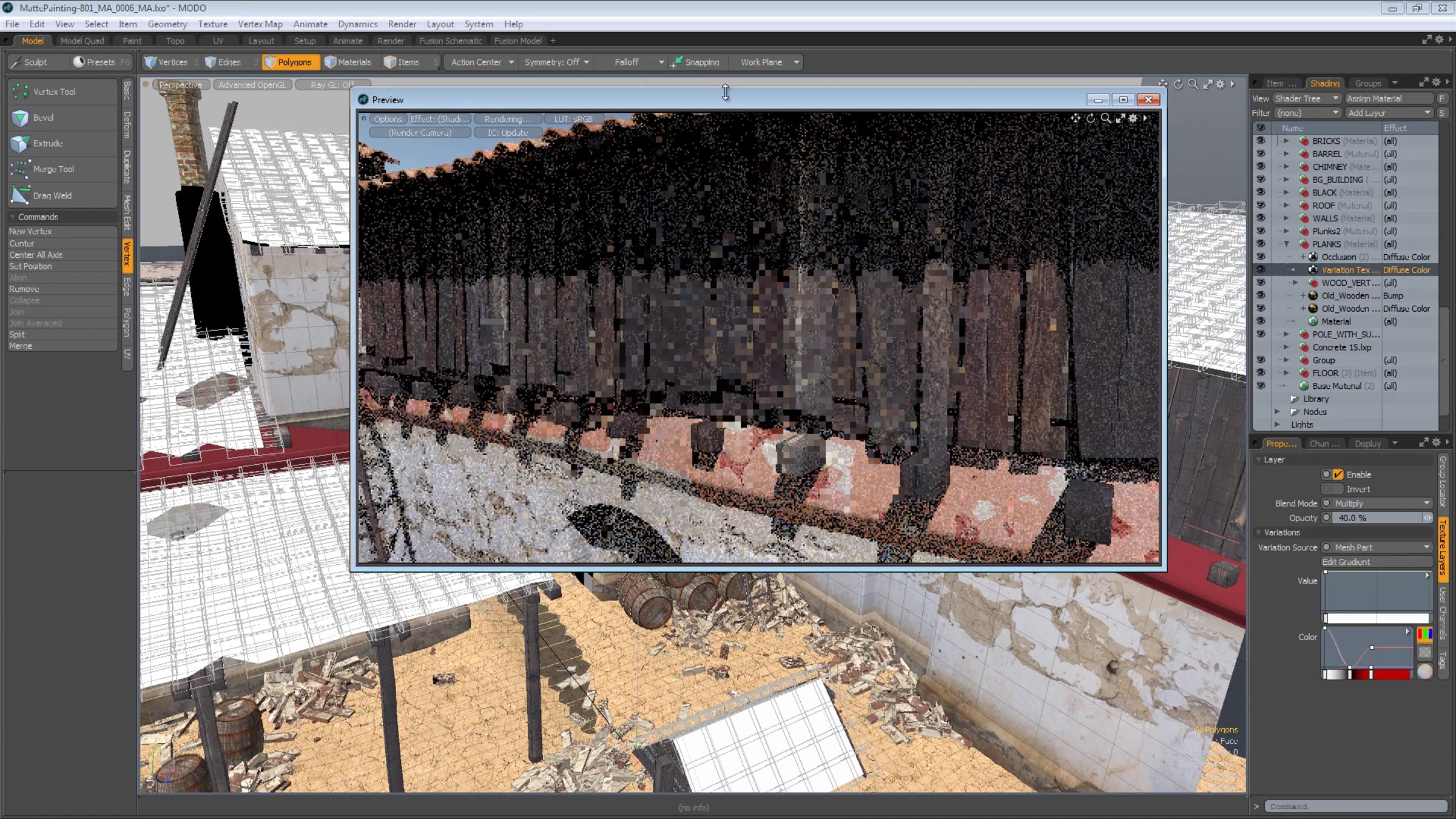
Task: Click the Edit Gradient button
Action: click(x=1377, y=562)
